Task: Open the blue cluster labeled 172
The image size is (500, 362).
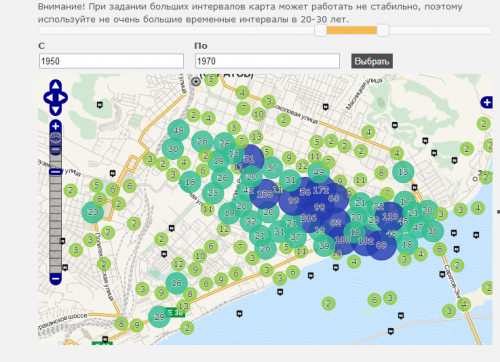Action: click(321, 190)
